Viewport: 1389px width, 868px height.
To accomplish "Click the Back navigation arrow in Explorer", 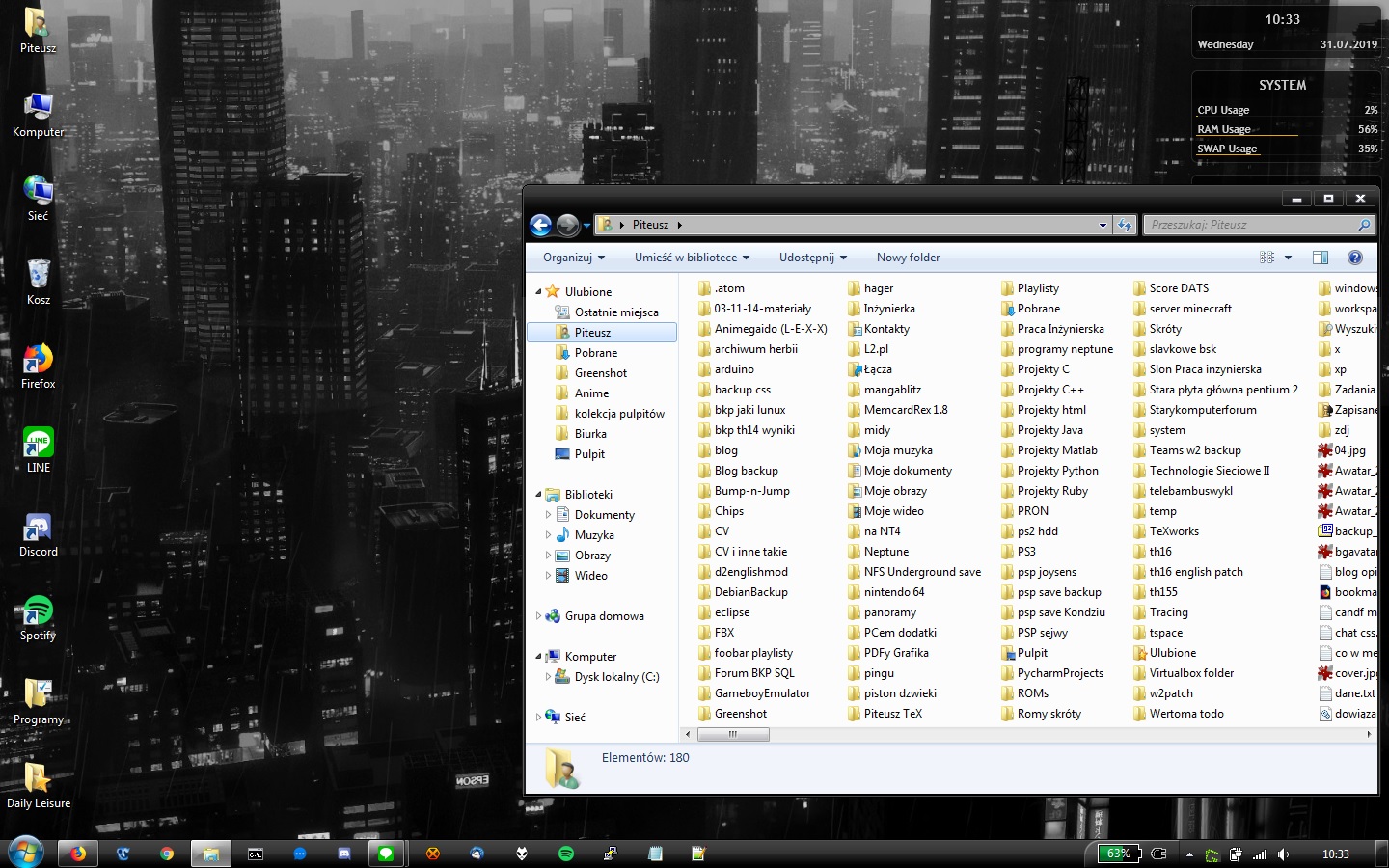I will (541, 225).
